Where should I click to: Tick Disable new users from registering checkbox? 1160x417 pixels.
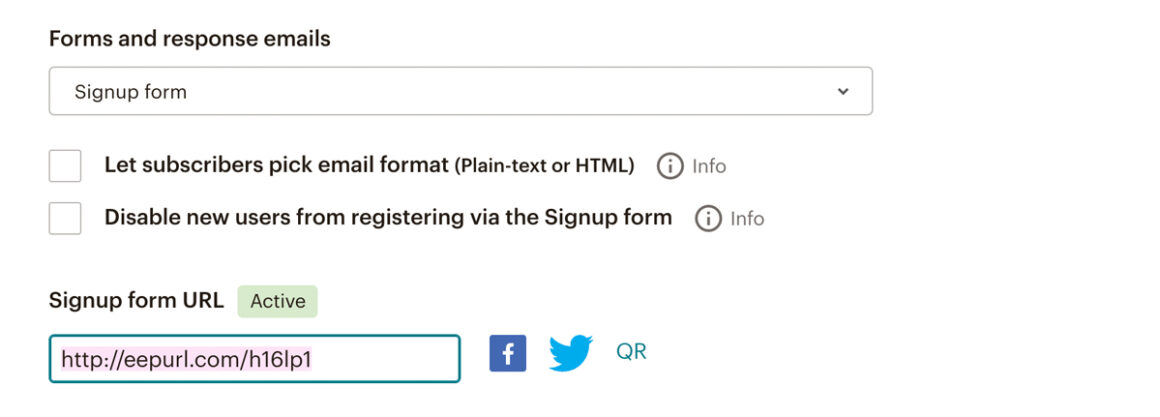point(65,218)
